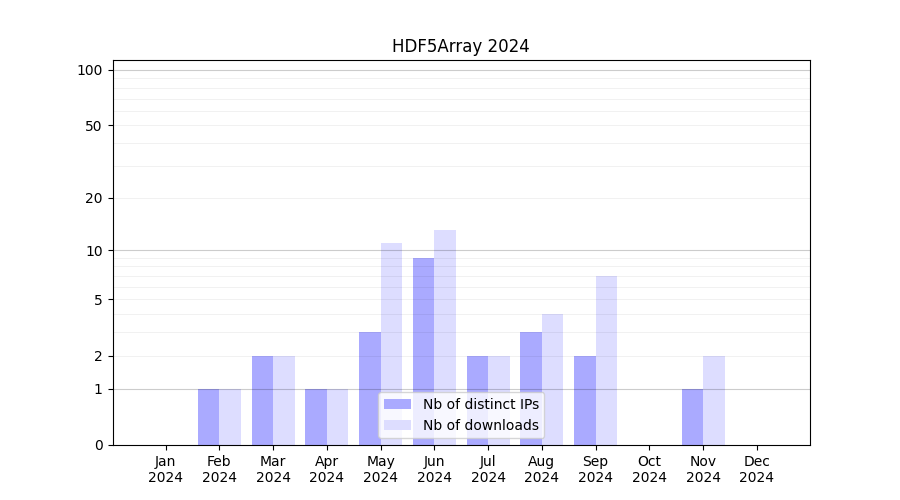Image resolution: width=900 pixels, height=500 pixels.
Task: Click the 'Nb of downloads' legend color swatch
Action: tap(397, 425)
